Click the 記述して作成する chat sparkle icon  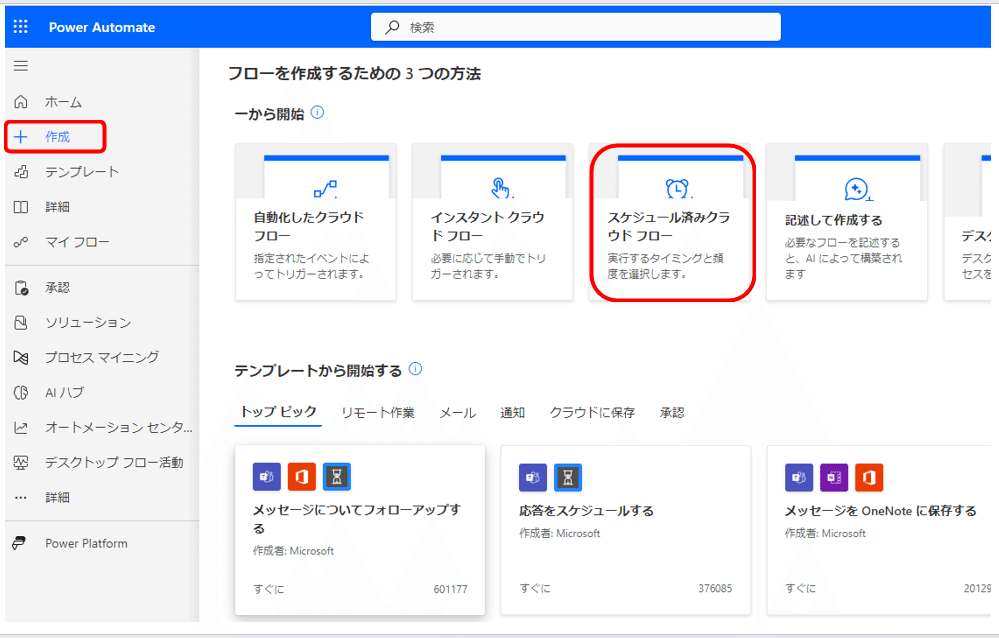click(858, 189)
